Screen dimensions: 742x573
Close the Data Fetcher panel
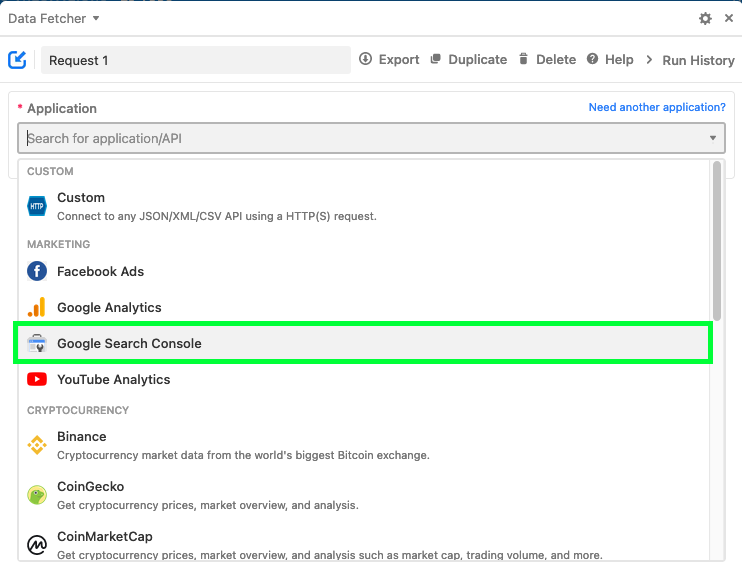[x=729, y=18]
